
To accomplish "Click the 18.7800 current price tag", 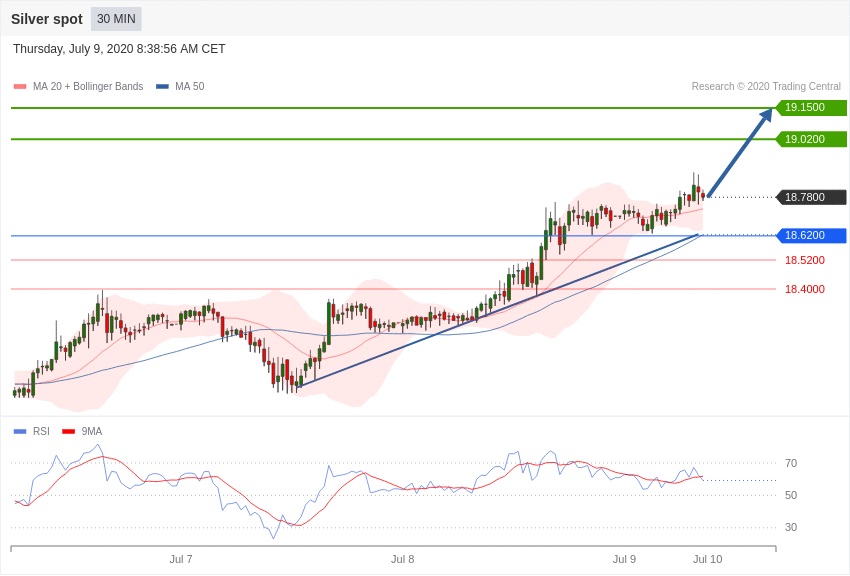I will click(x=810, y=197).
